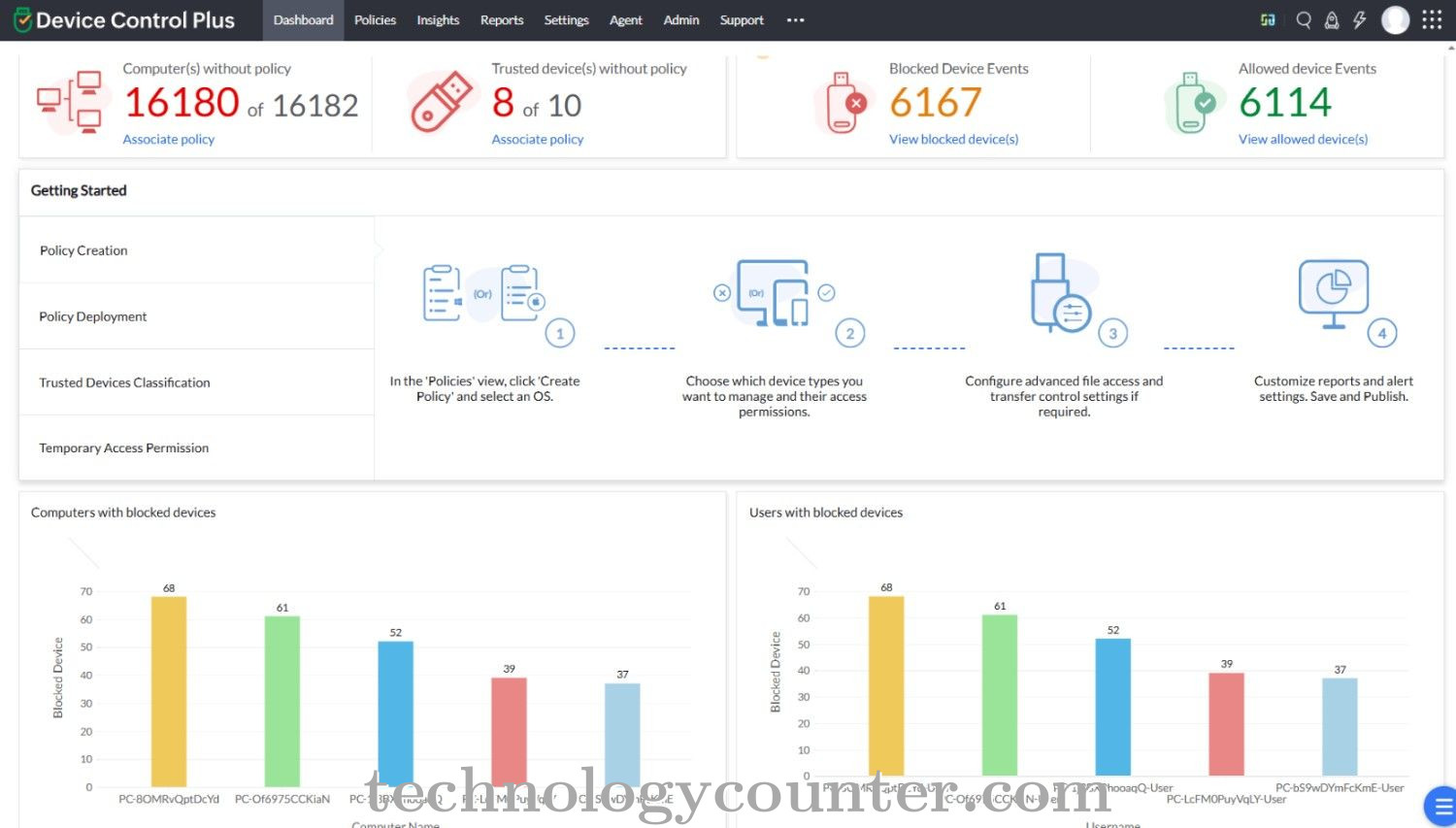Screen dimensions: 1456x828
Task: Click the blocked device USB icon
Action: point(844,102)
